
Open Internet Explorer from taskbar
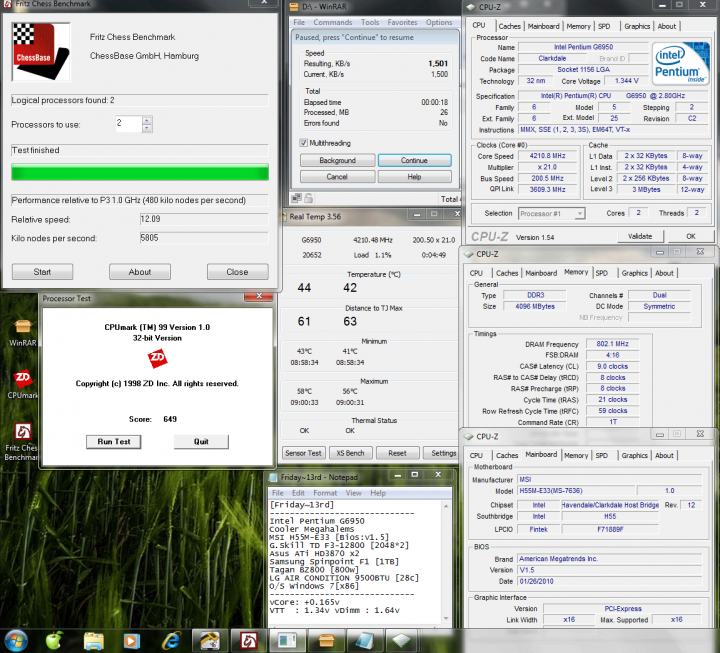click(x=171, y=641)
